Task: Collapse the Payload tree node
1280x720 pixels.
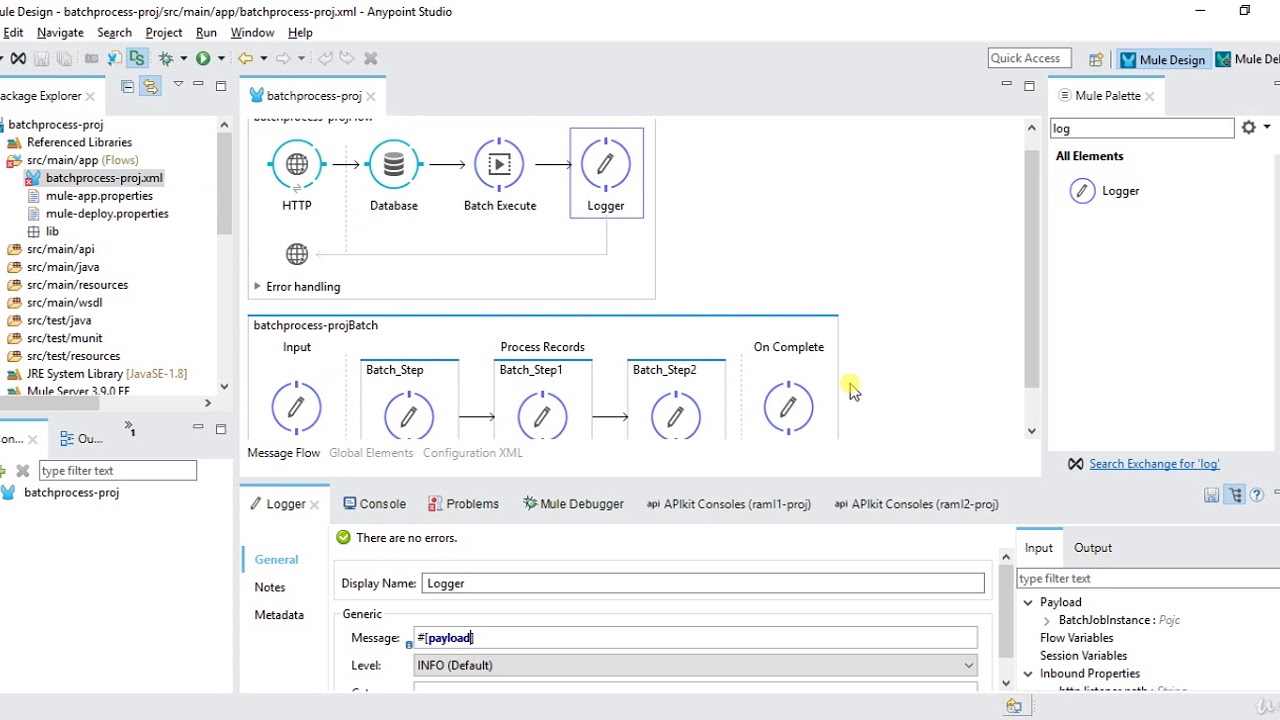Action: (x=1028, y=603)
